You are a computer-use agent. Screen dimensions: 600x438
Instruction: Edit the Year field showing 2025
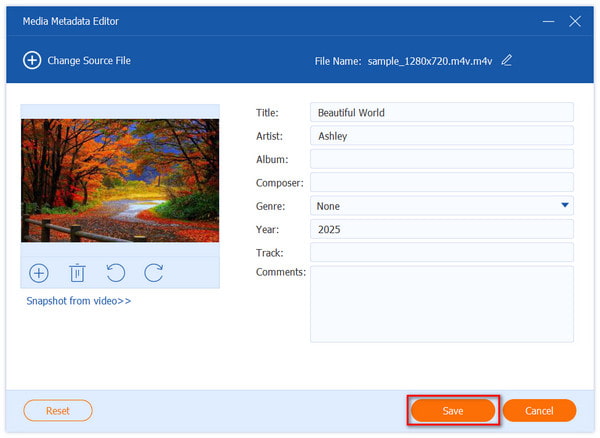[441, 229]
